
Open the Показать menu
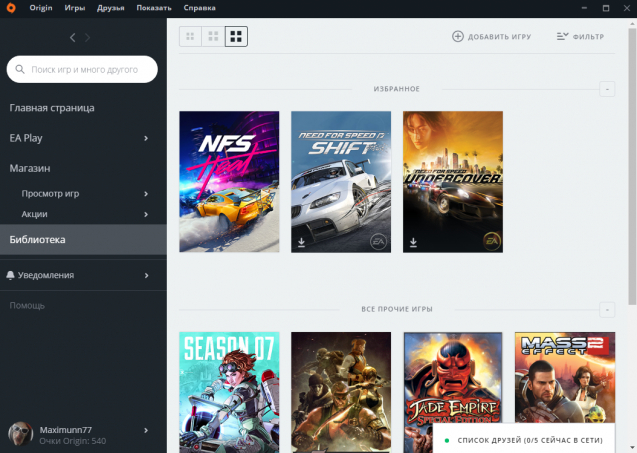click(x=154, y=8)
